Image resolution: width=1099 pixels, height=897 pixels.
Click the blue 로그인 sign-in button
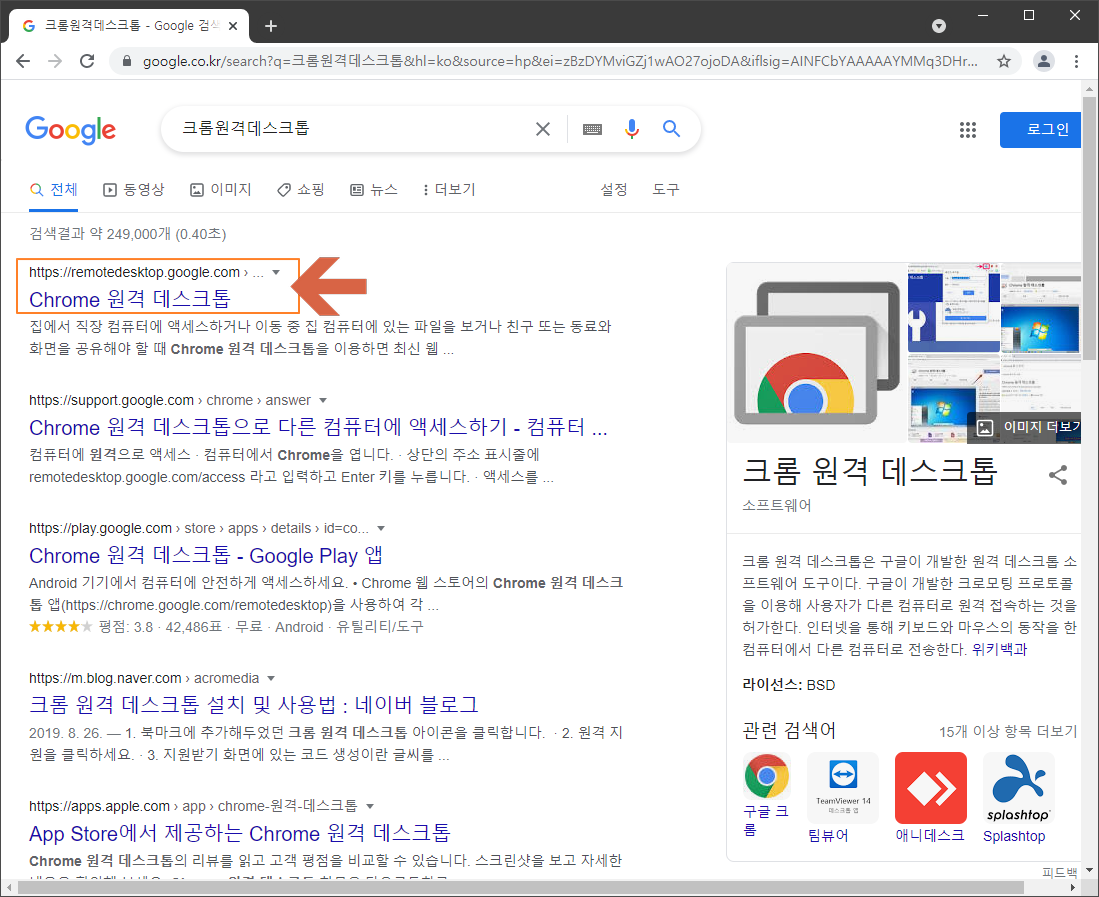1042,130
